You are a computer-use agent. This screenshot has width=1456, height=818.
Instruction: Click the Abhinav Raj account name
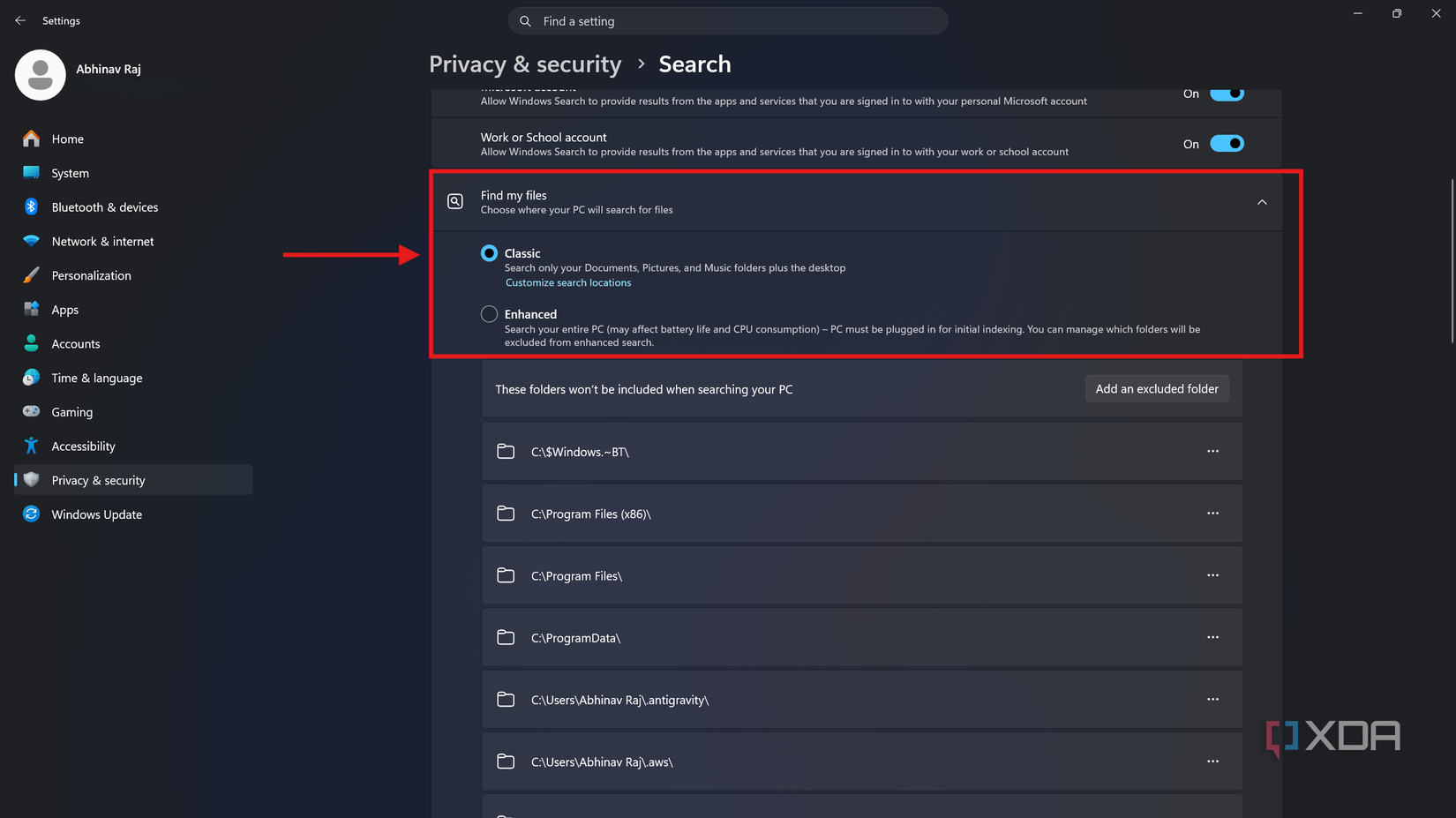[x=109, y=69]
